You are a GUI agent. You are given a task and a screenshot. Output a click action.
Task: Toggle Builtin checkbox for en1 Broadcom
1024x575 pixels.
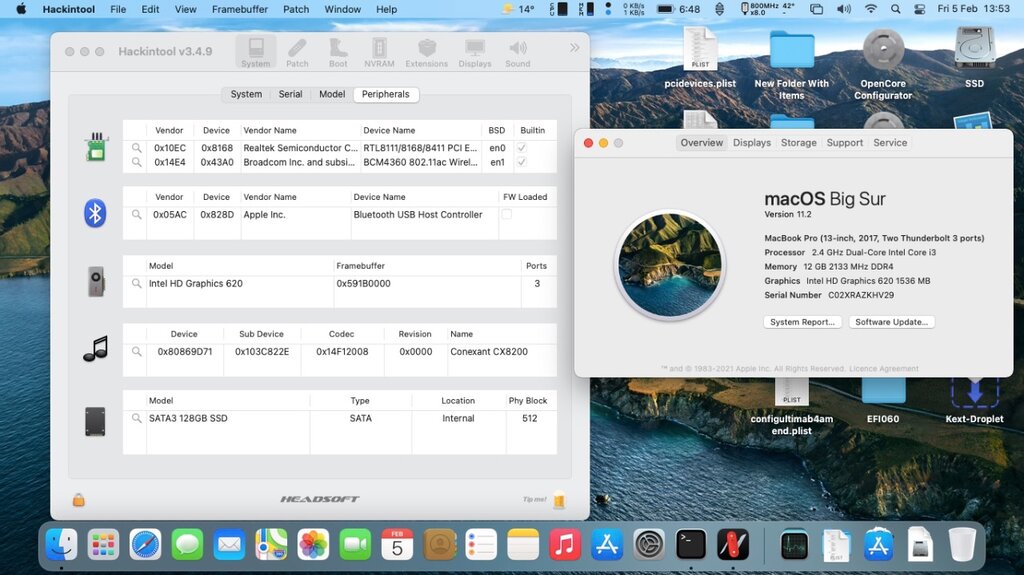click(521, 162)
